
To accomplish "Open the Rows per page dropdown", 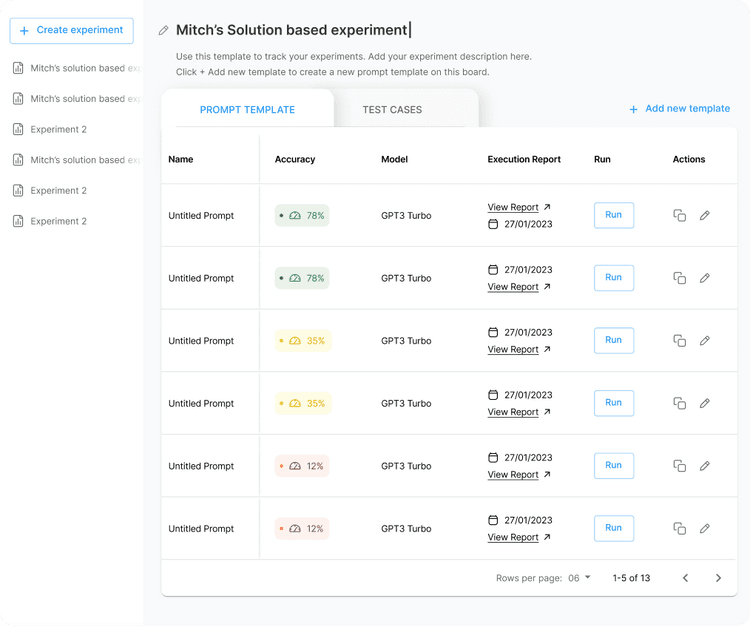I will point(580,578).
